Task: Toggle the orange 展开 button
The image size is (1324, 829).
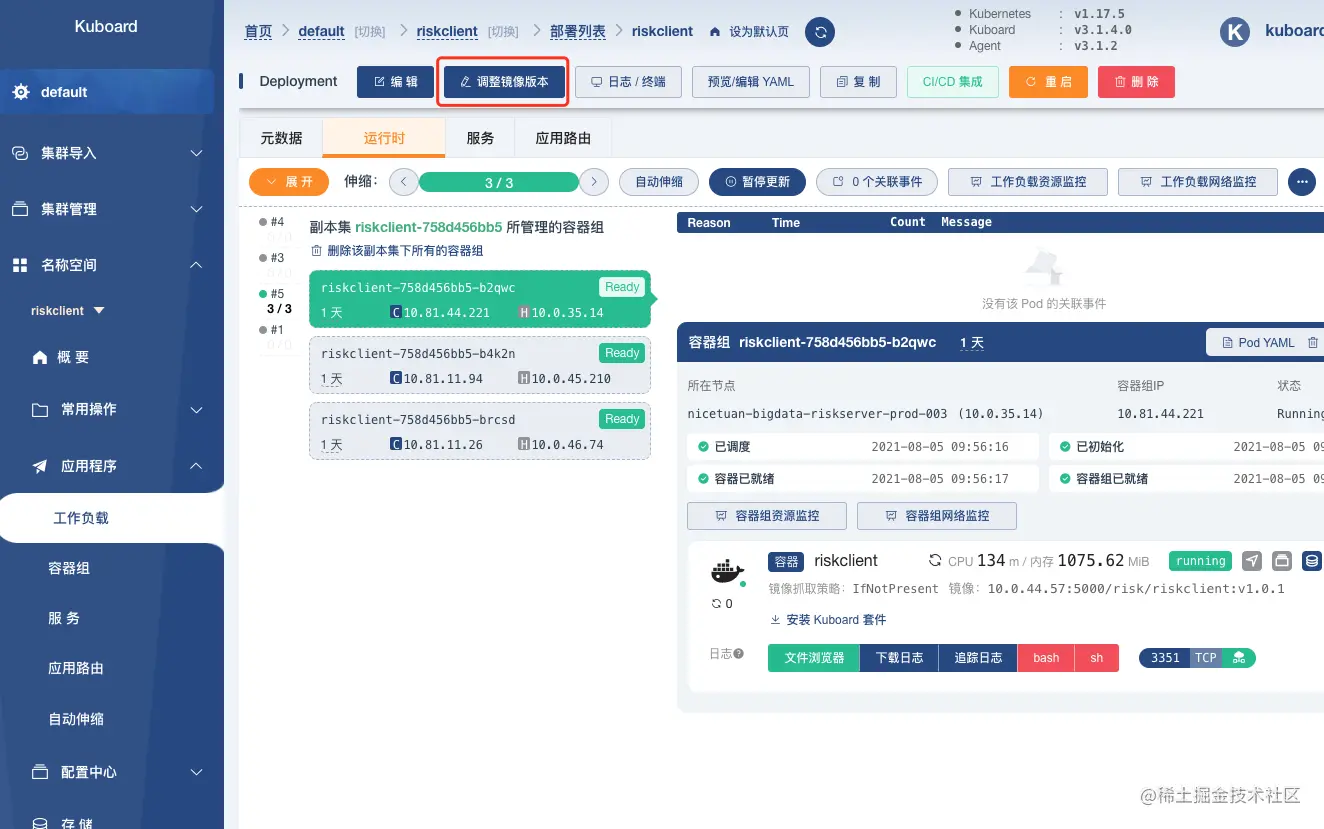Action: pyautogui.click(x=289, y=182)
